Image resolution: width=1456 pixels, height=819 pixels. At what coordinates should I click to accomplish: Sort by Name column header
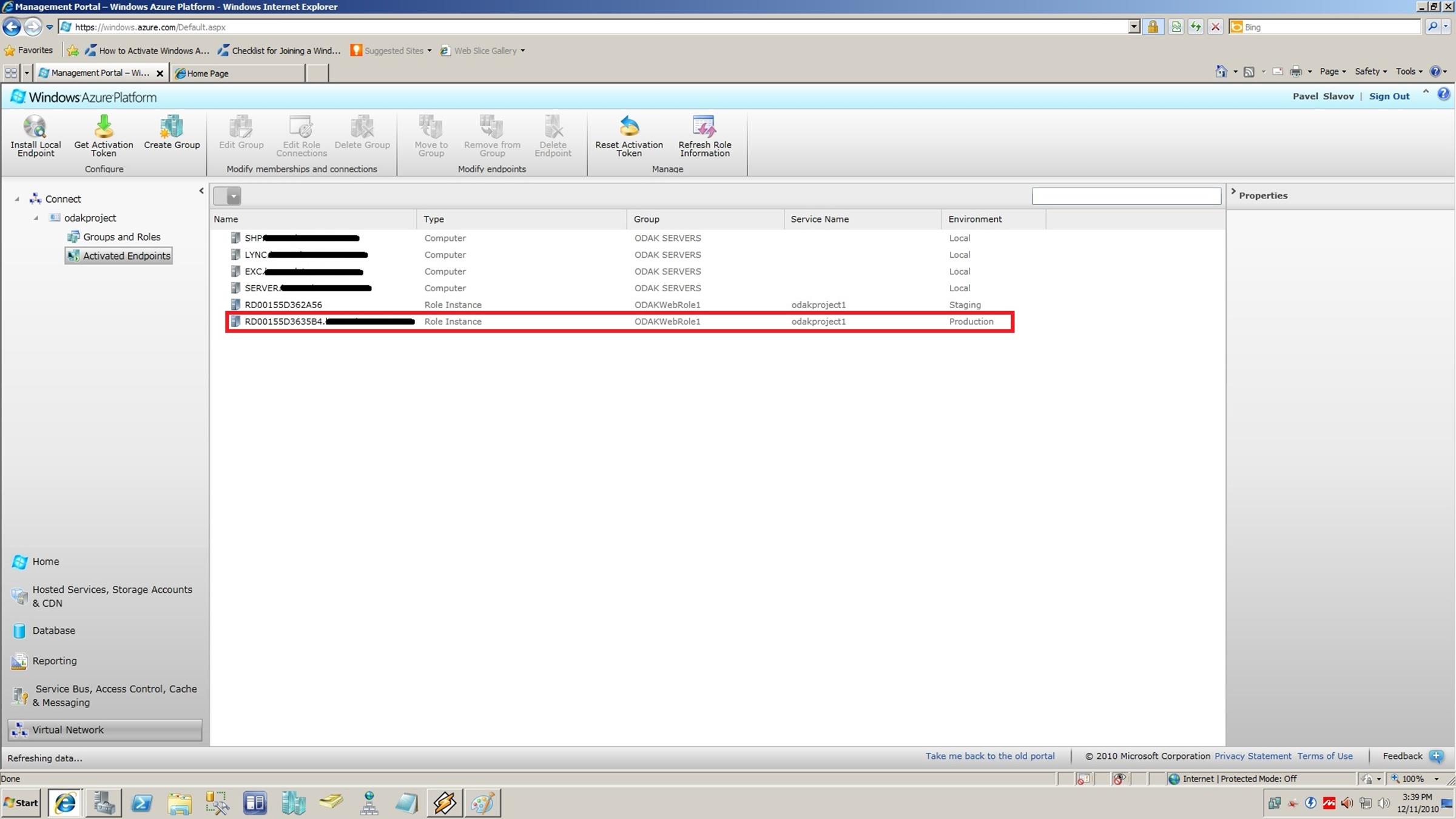point(313,219)
